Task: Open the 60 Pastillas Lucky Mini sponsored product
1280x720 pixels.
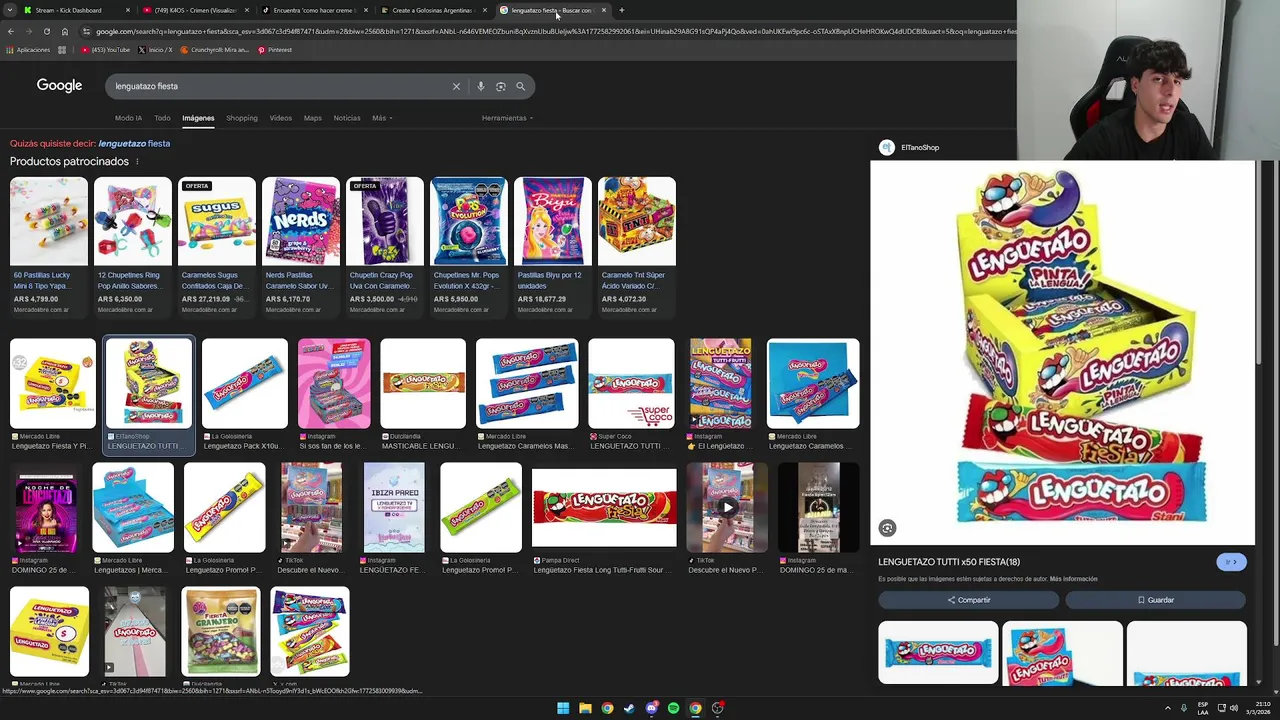Action: [48, 246]
